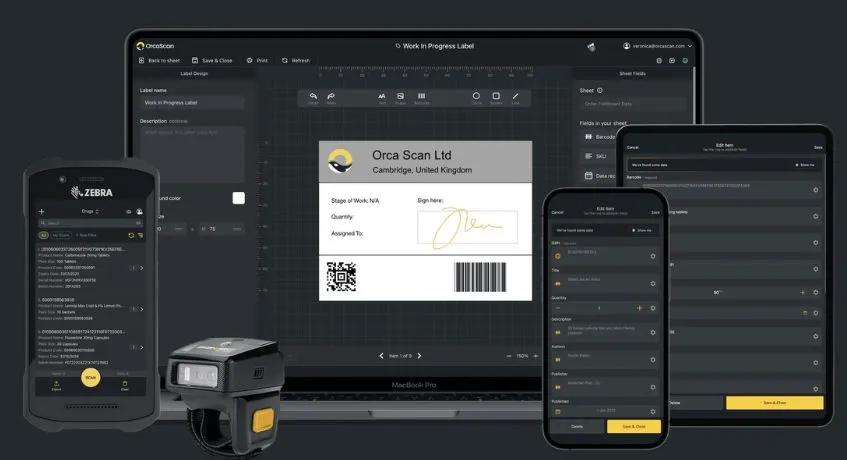Tap Save at top of phone

click(x=655, y=212)
